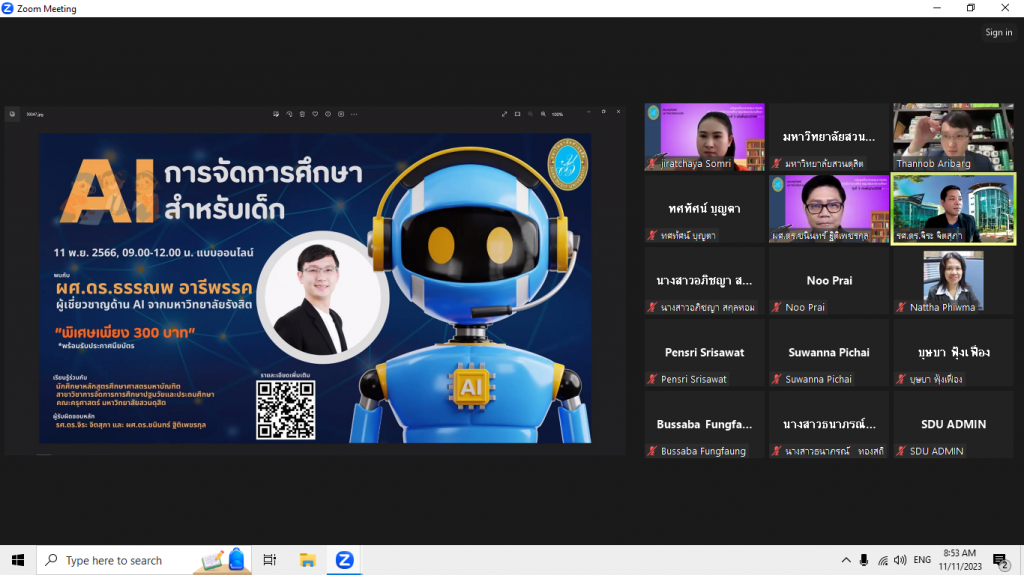Select Thannob Aribarg's video tile
Image resolution: width=1024 pixels, height=575 pixels.
(953, 137)
